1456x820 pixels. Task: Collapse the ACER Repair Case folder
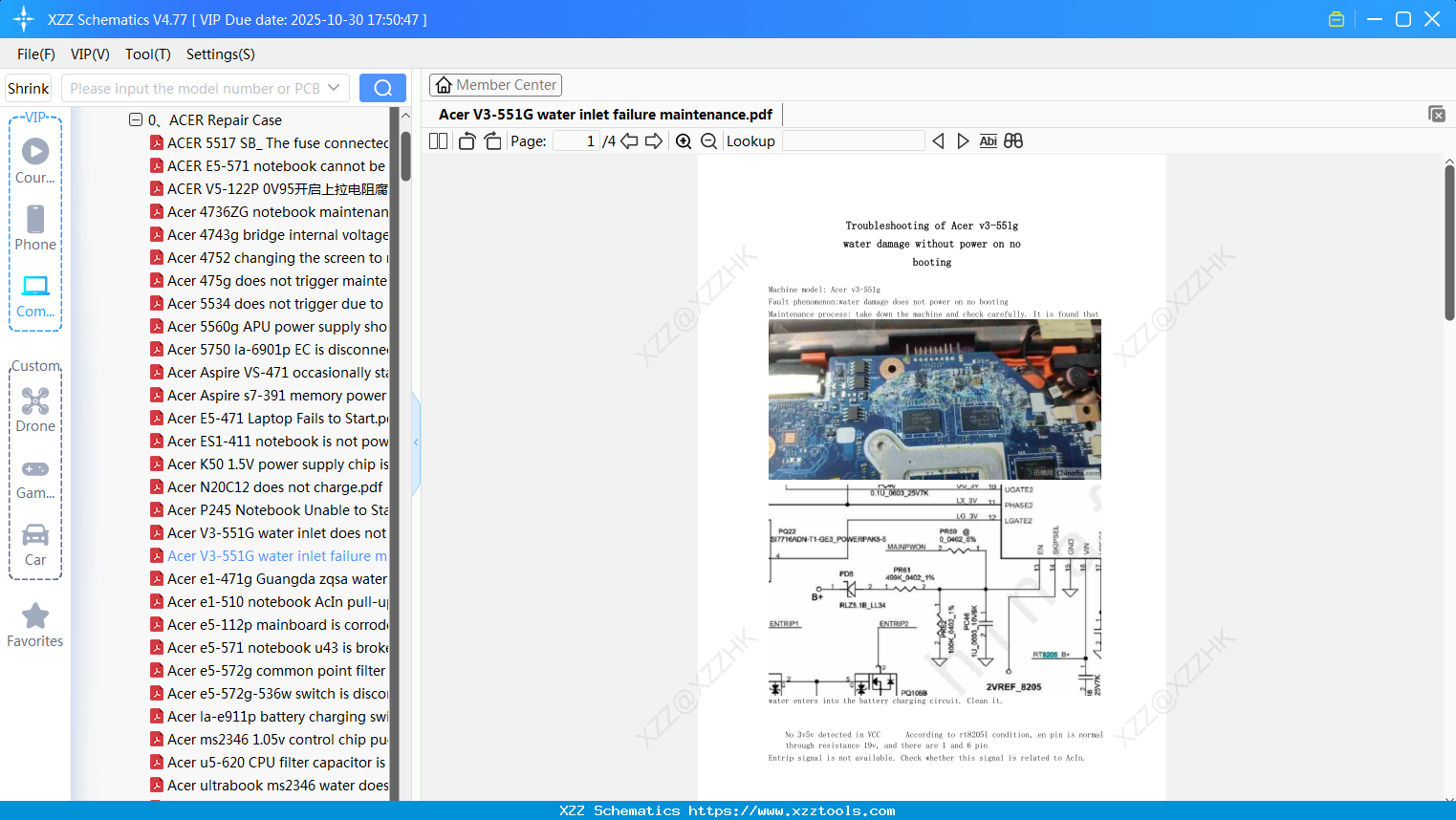point(136,119)
